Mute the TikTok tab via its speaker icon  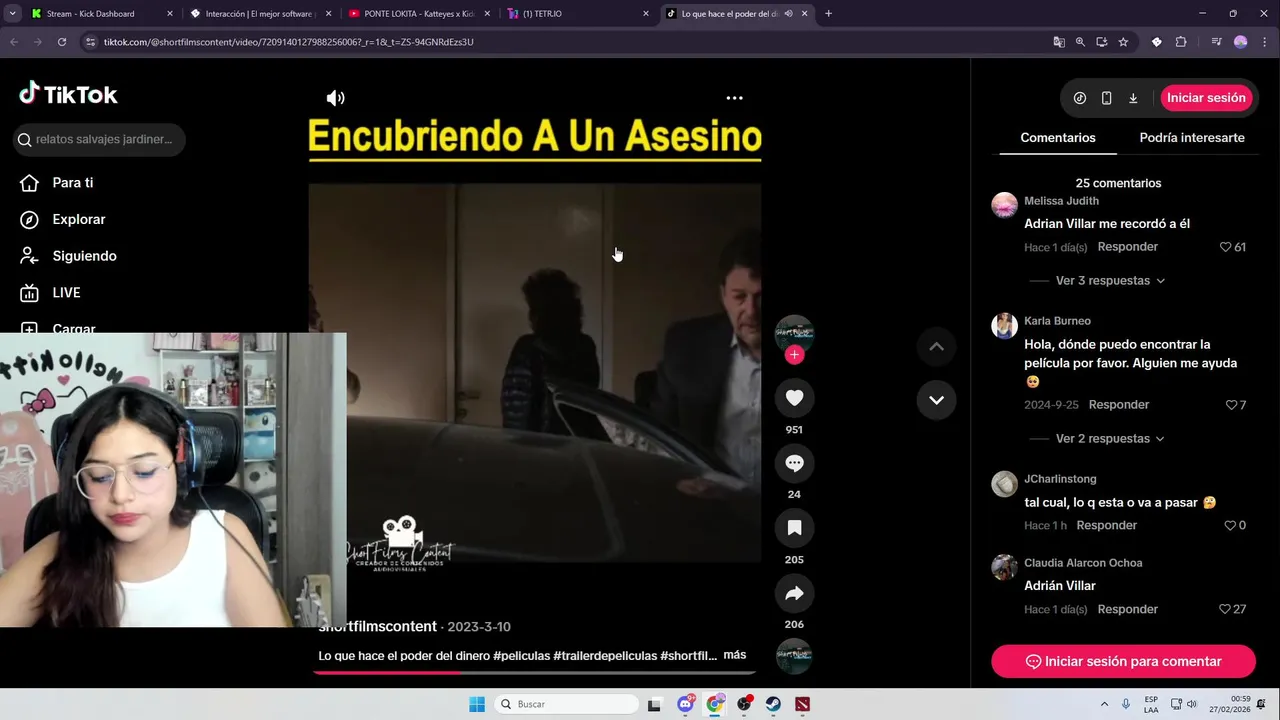pyautogui.click(x=789, y=14)
